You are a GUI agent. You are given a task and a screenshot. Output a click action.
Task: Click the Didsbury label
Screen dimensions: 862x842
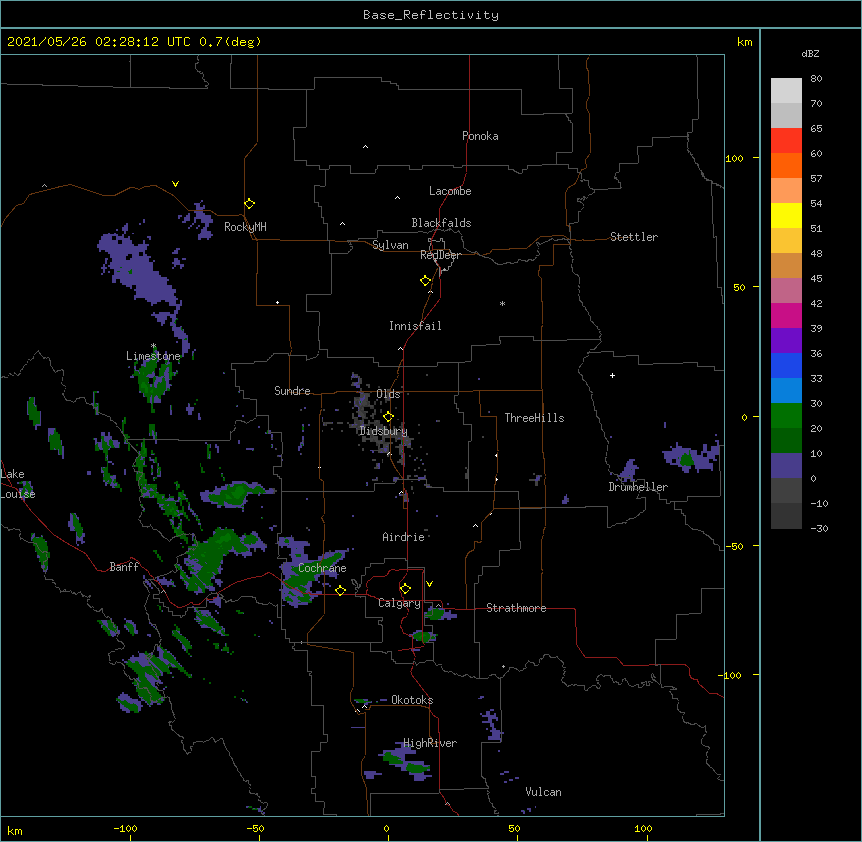tap(383, 431)
